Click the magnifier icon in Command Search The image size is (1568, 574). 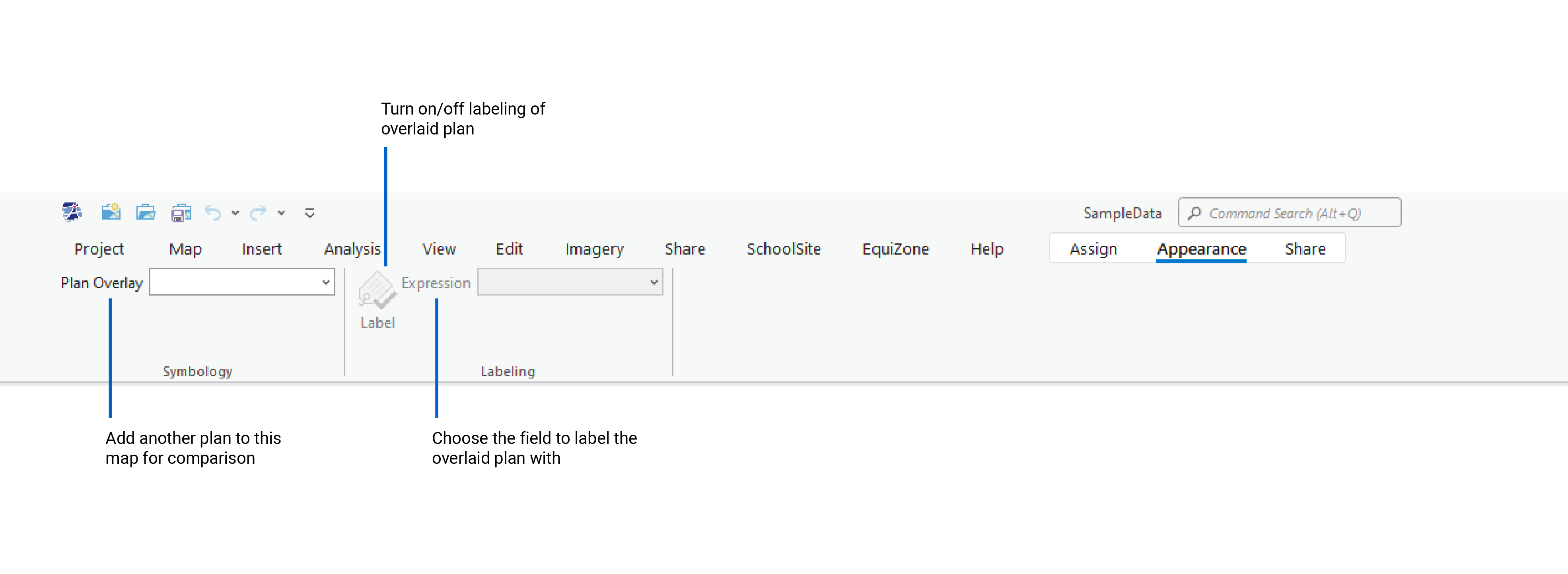1194,214
